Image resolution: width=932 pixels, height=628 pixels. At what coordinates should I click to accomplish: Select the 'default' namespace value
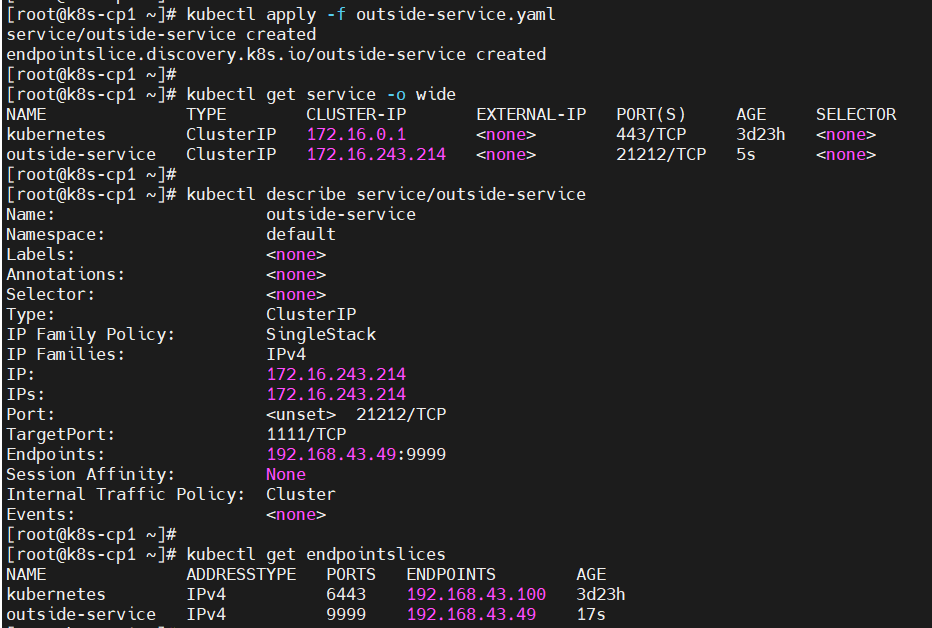tap(301, 235)
